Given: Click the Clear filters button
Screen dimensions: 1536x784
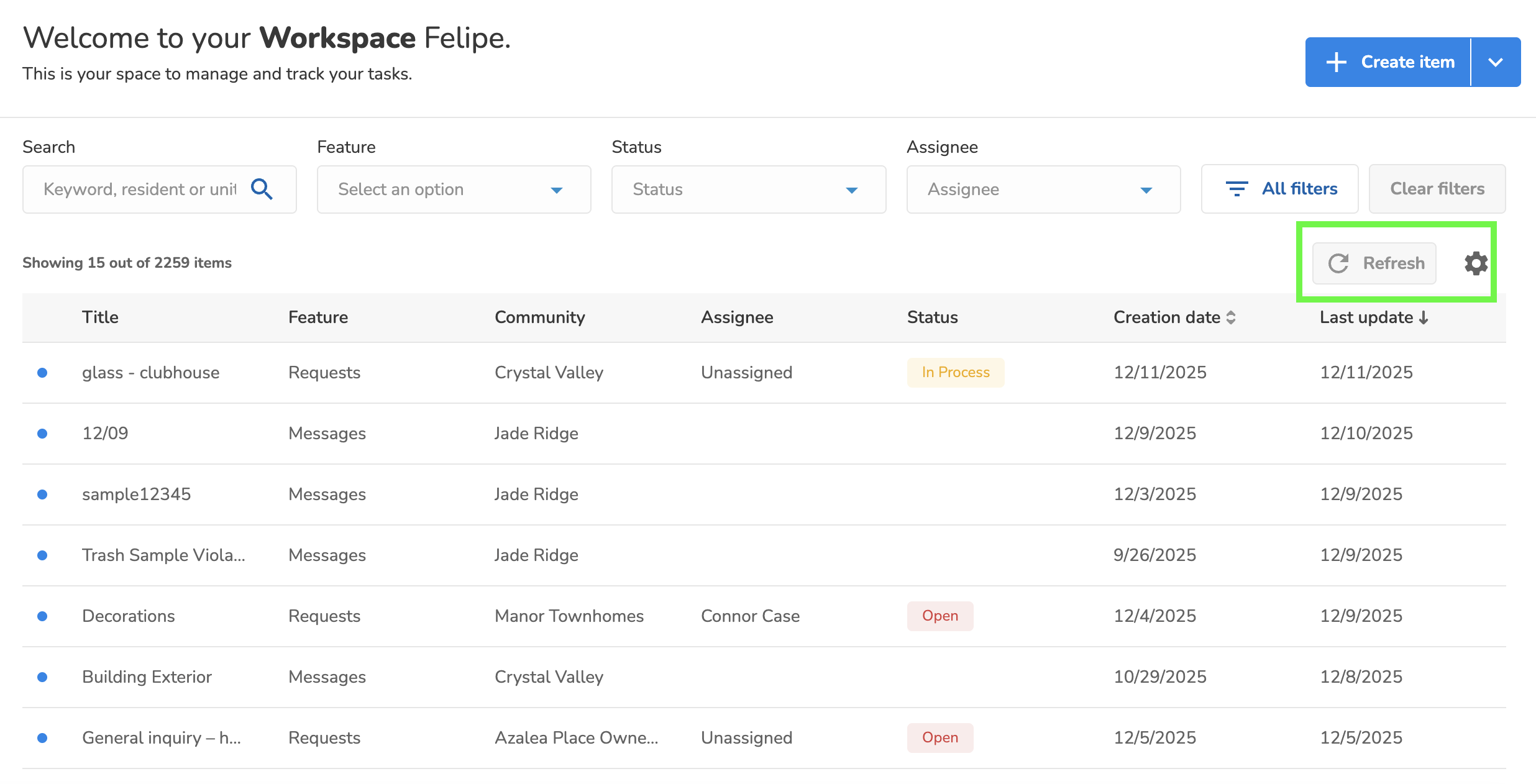Looking at the screenshot, I should (x=1437, y=189).
